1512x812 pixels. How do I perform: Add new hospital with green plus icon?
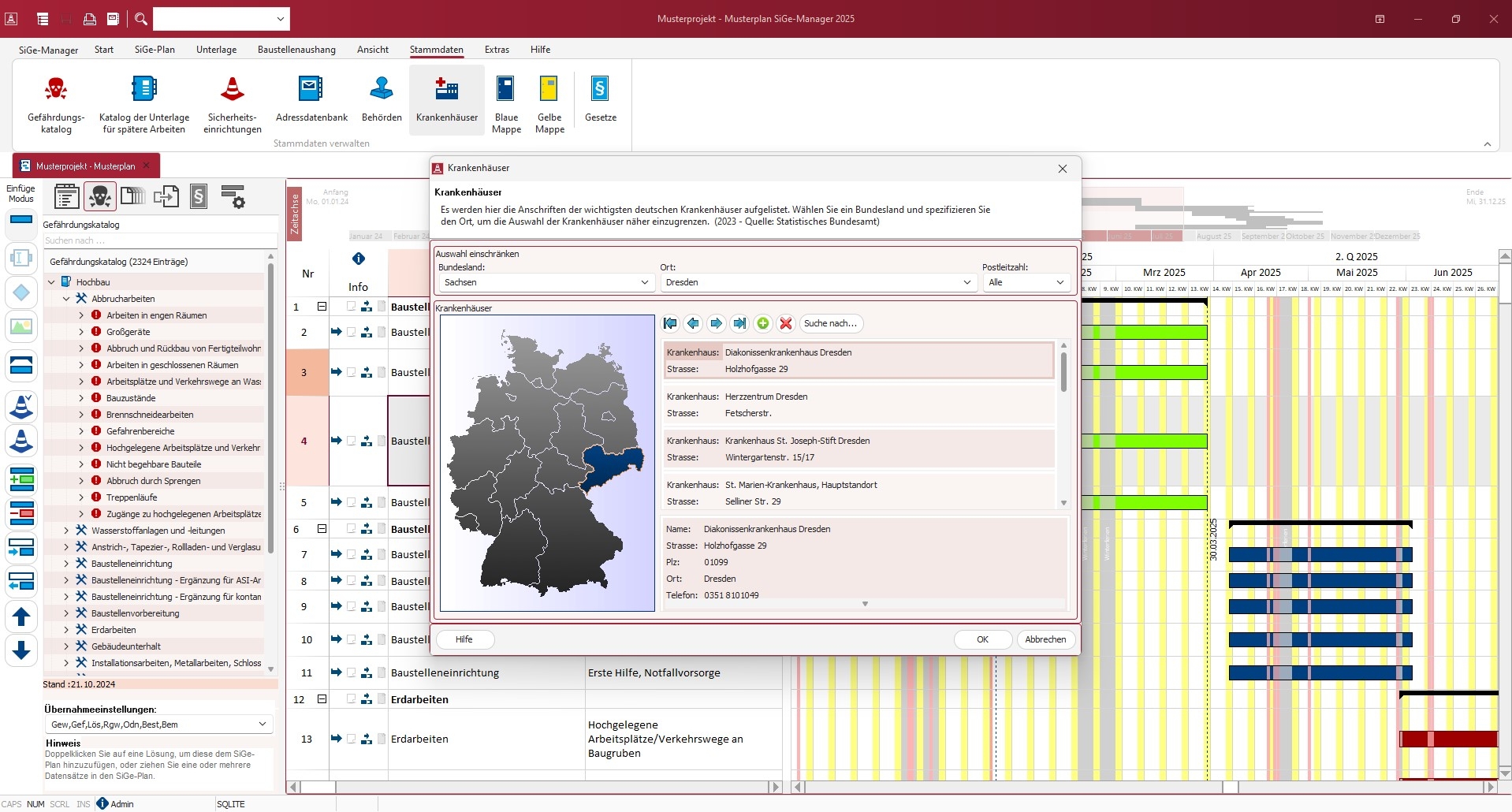(762, 323)
